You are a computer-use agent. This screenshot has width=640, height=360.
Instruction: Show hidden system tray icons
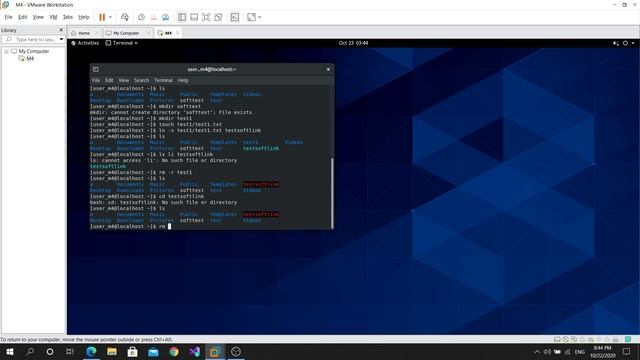537,351
